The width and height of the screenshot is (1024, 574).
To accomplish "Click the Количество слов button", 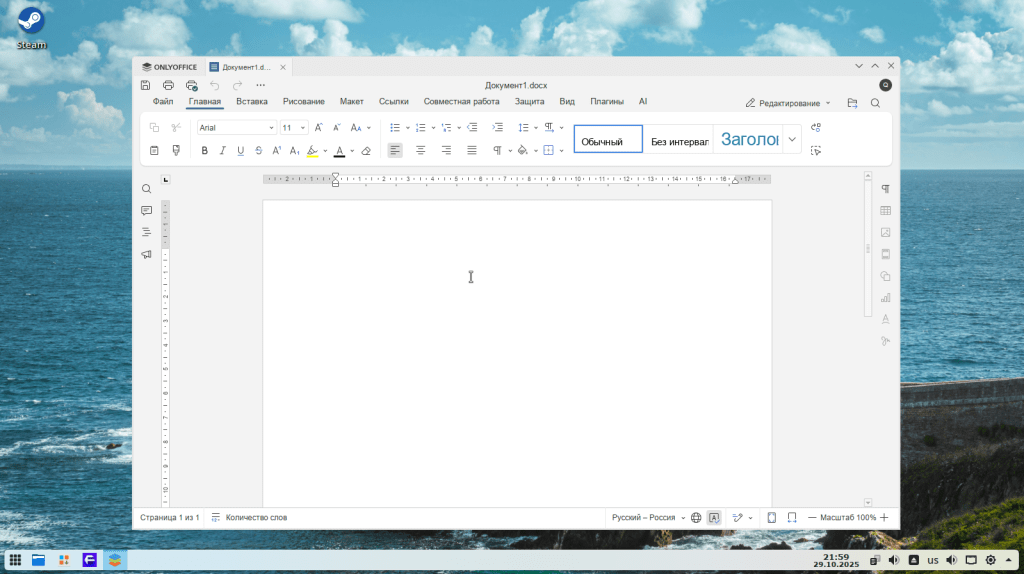I will (x=249, y=517).
